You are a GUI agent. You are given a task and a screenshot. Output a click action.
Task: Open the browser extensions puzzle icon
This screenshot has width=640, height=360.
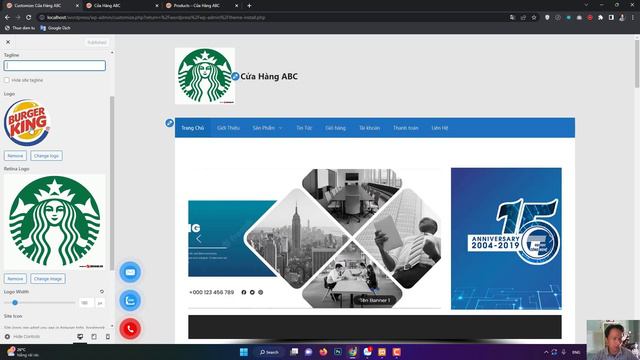(600, 18)
